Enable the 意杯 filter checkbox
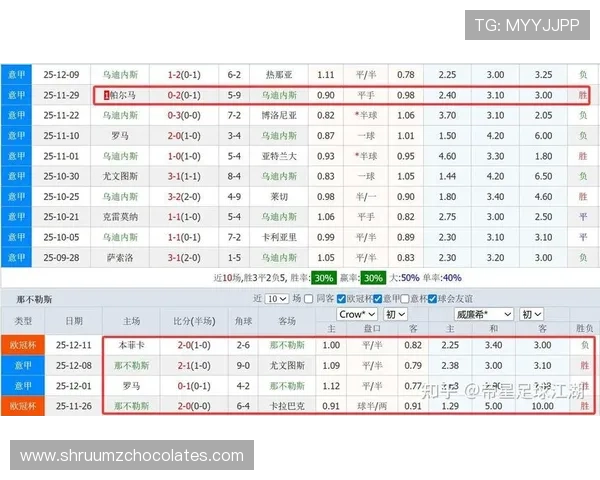The width and height of the screenshot is (600, 480). pyautogui.click(x=405, y=299)
